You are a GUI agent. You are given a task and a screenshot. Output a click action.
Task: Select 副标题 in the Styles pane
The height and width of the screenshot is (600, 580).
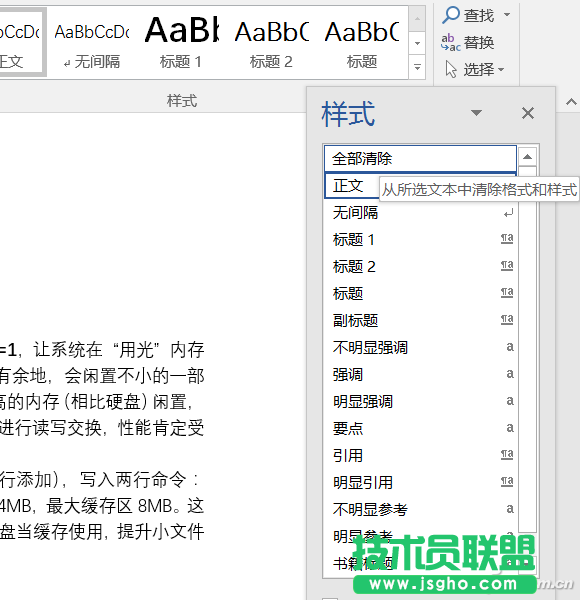click(x=420, y=320)
